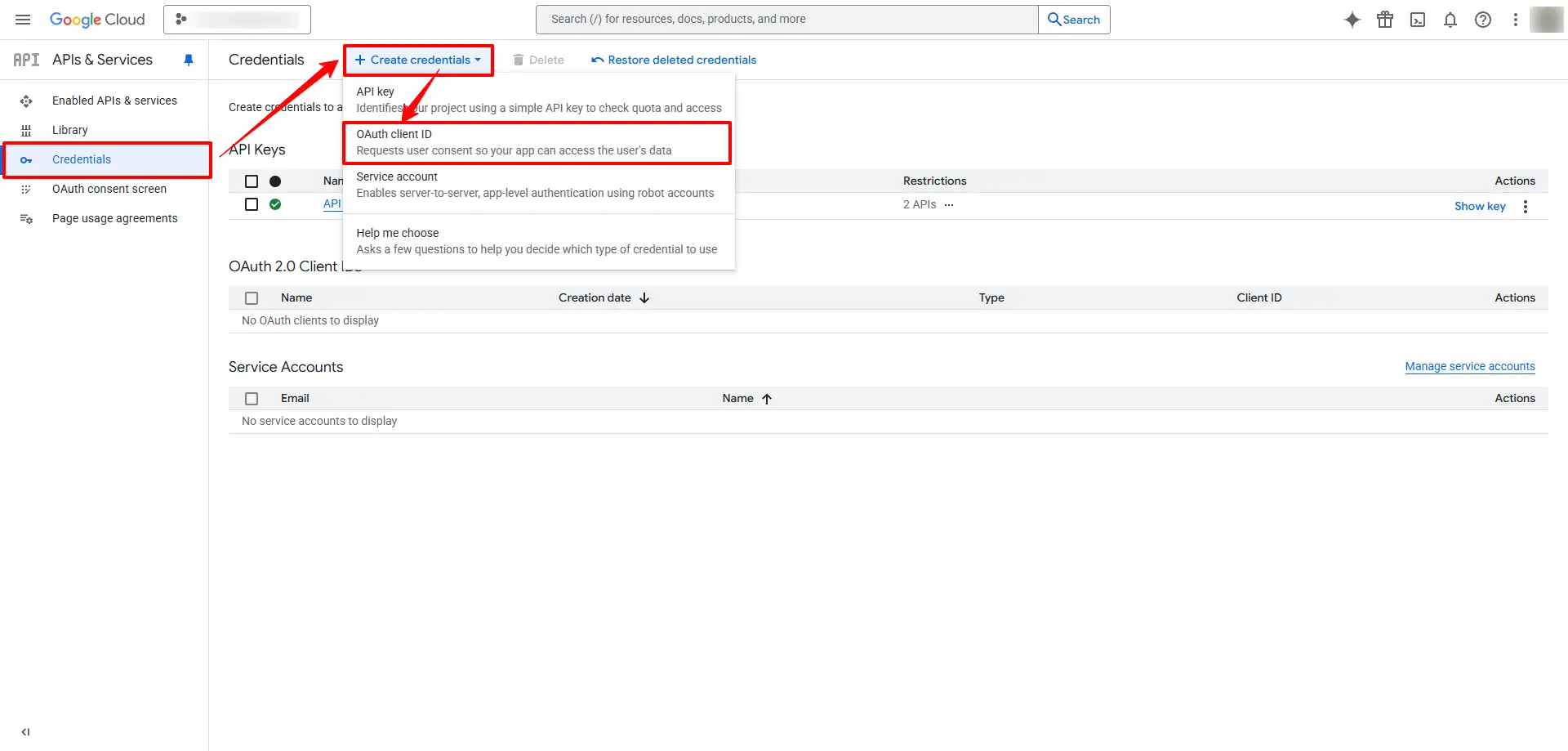Toggle the API key row checkbox

(252, 204)
